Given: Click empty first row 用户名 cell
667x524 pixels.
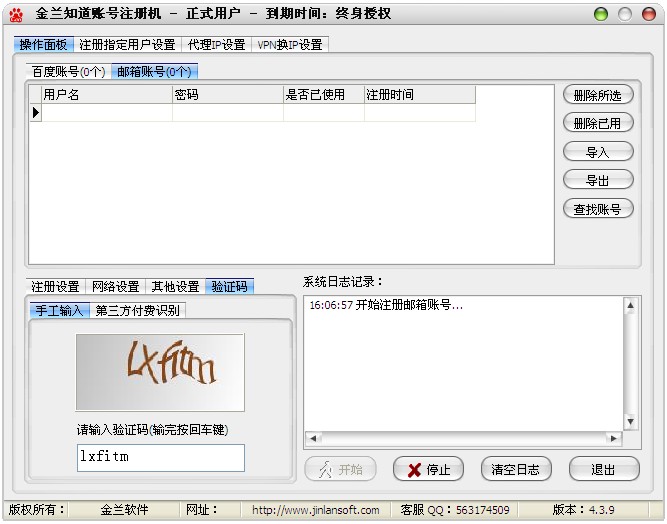Looking at the screenshot, I should [x=107, y=113].
